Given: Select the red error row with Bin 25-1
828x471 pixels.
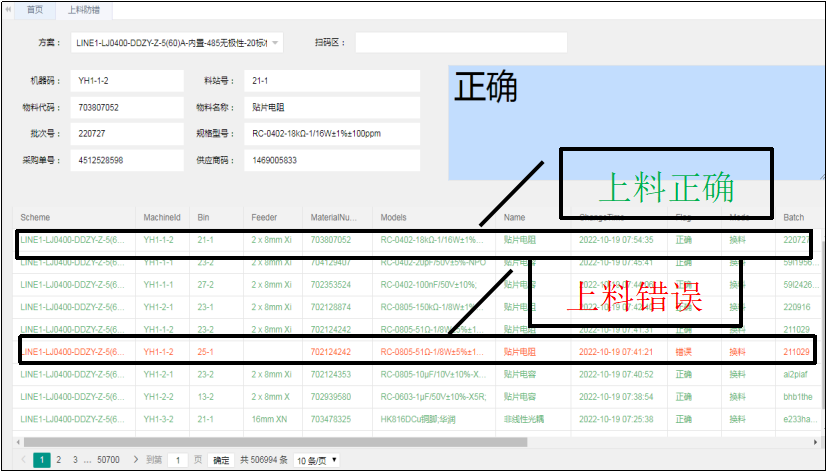Looking at the screenshot, I should click(400, 352).
